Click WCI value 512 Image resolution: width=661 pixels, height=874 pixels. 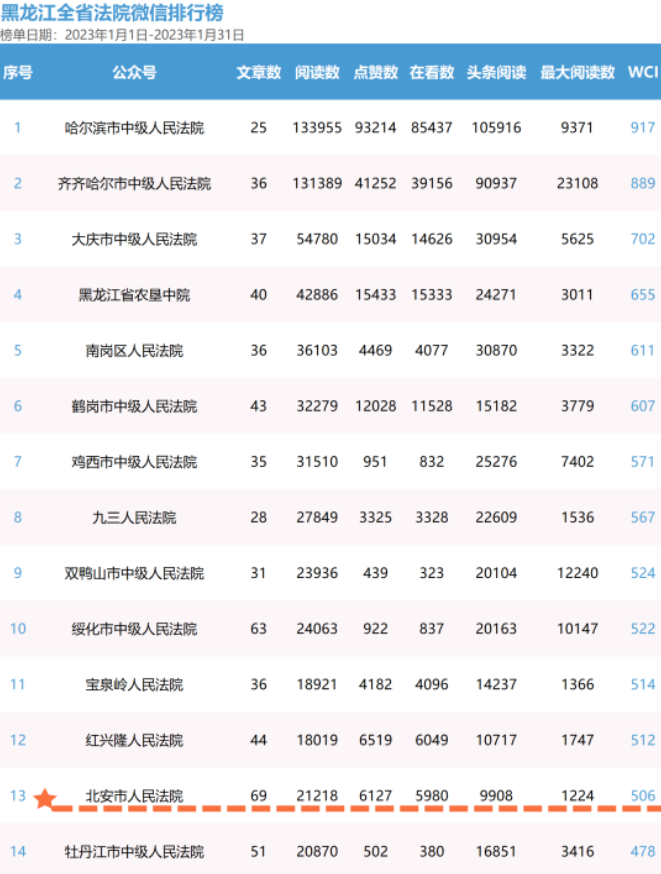click(x=643, y=740)
